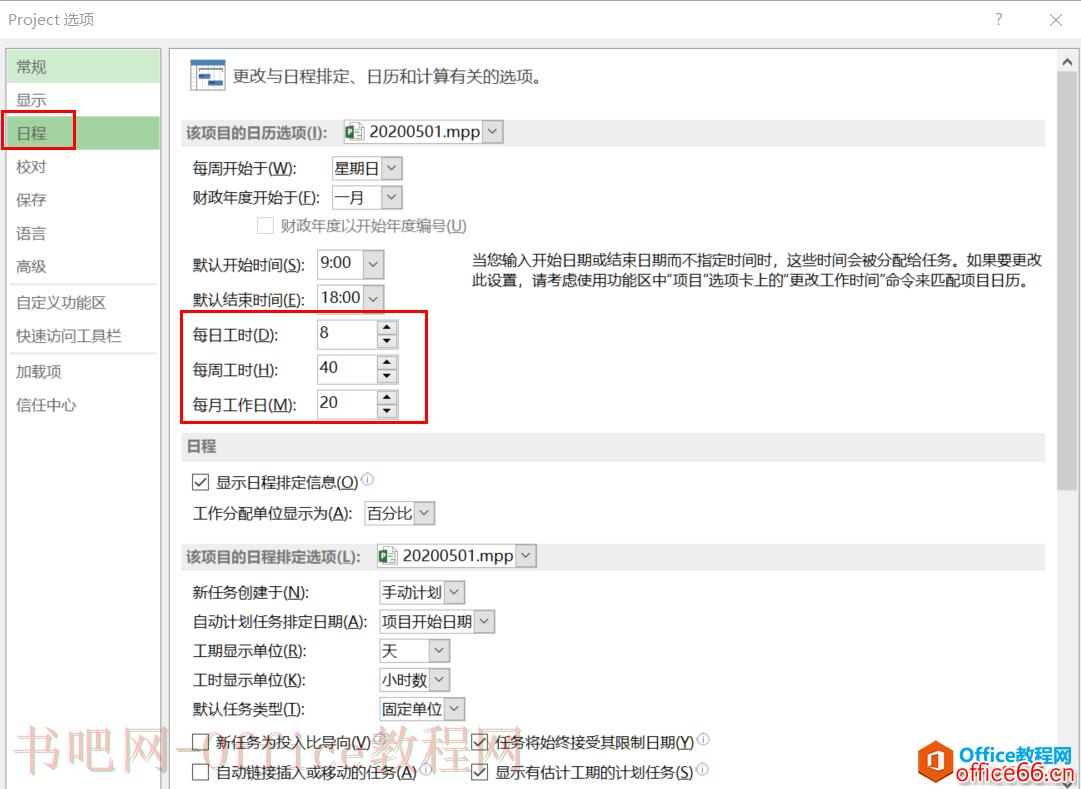The height and width of the screenshot is (789, 1081).
Task: Click the scrollbar up arrow
Action: (1067, 62)
